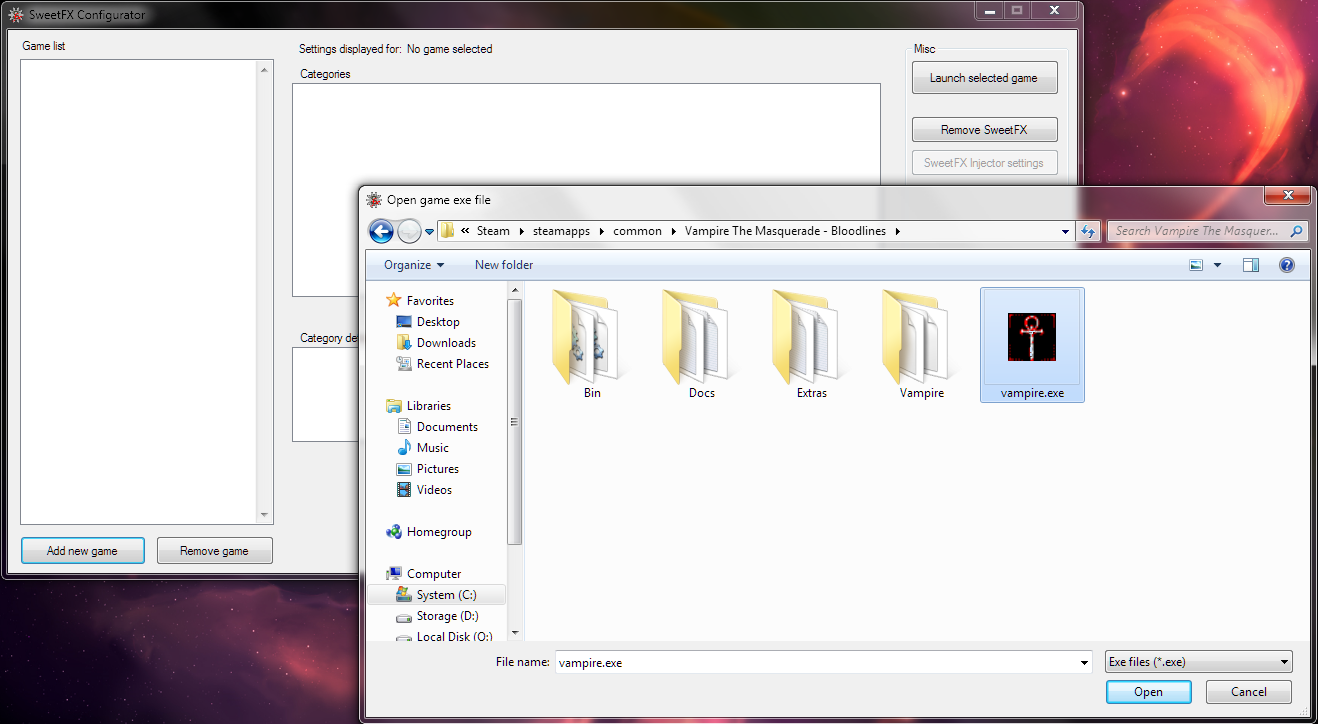Open the Pictures library
The height and width of the screenshot is (724, 1318).
[x=428, y=469]
